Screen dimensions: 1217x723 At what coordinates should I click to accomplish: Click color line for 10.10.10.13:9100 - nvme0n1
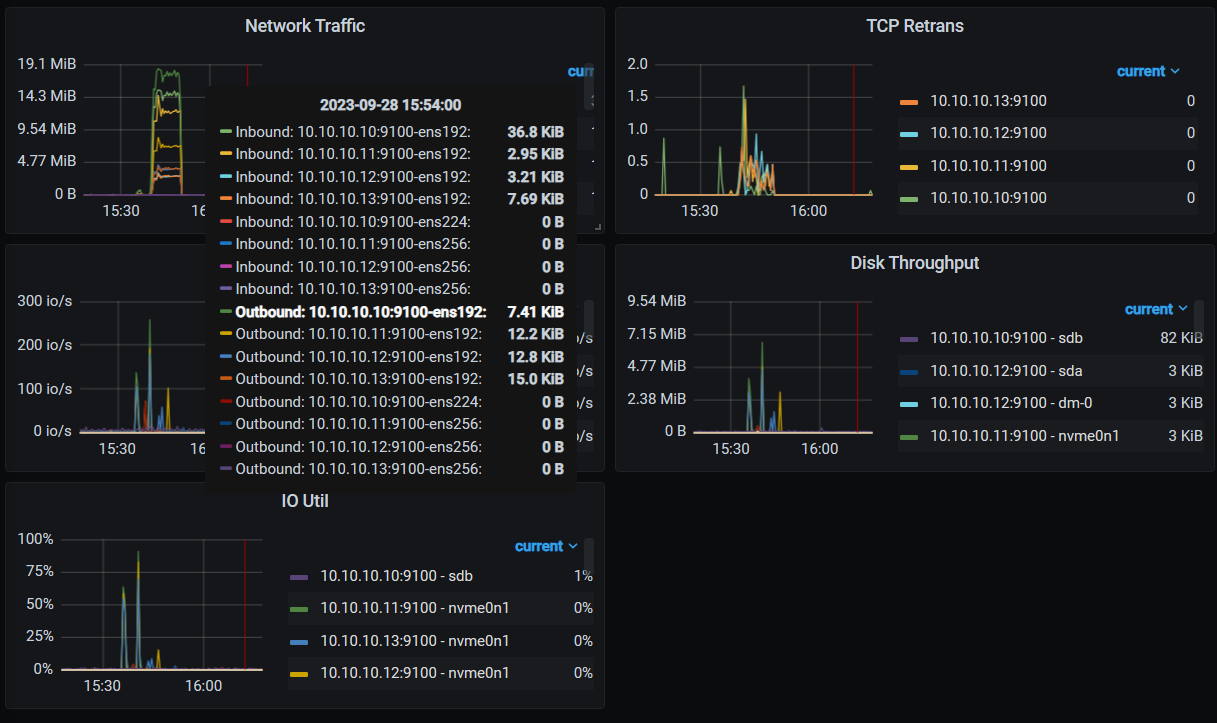click(x=299, y=641)
